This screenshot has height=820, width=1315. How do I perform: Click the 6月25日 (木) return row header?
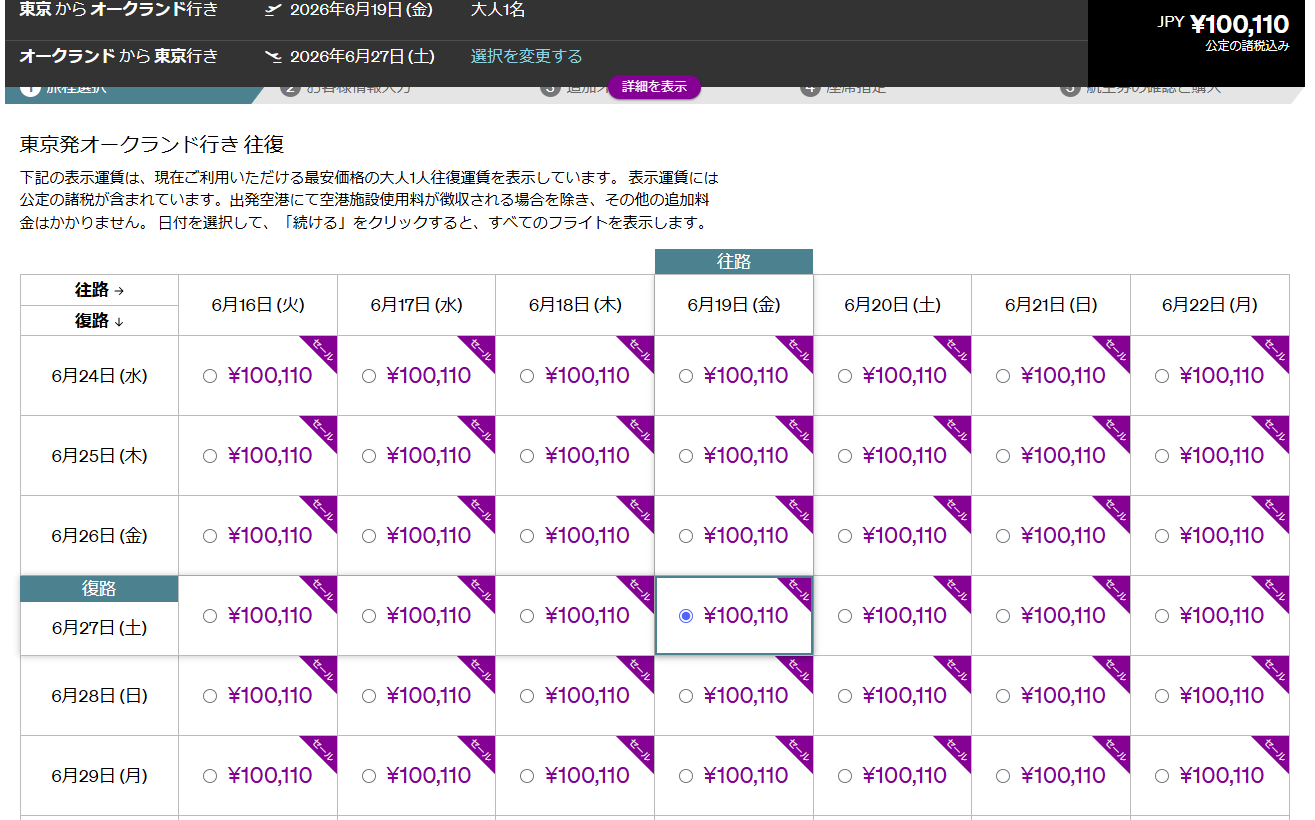[99, 456]
